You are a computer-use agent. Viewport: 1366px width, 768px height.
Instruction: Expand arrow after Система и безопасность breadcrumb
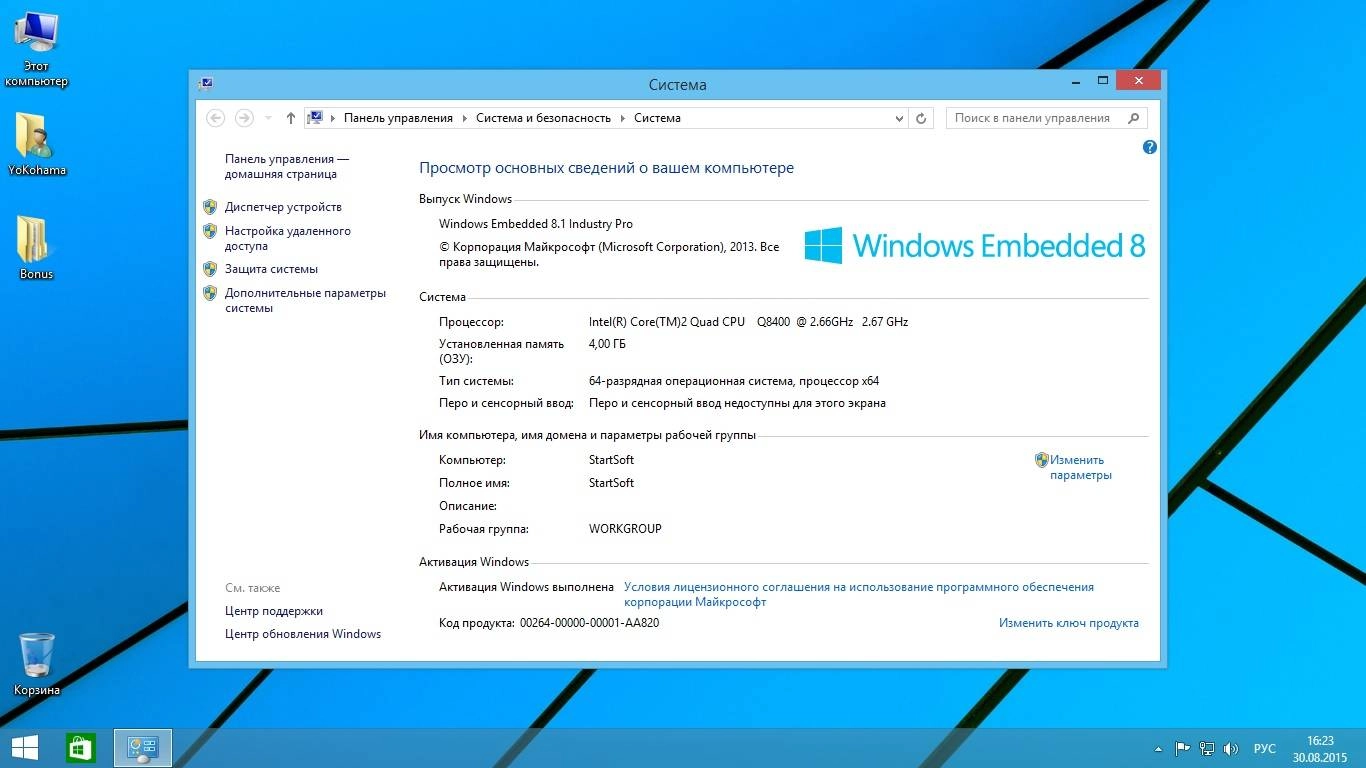tap(622, 118)
